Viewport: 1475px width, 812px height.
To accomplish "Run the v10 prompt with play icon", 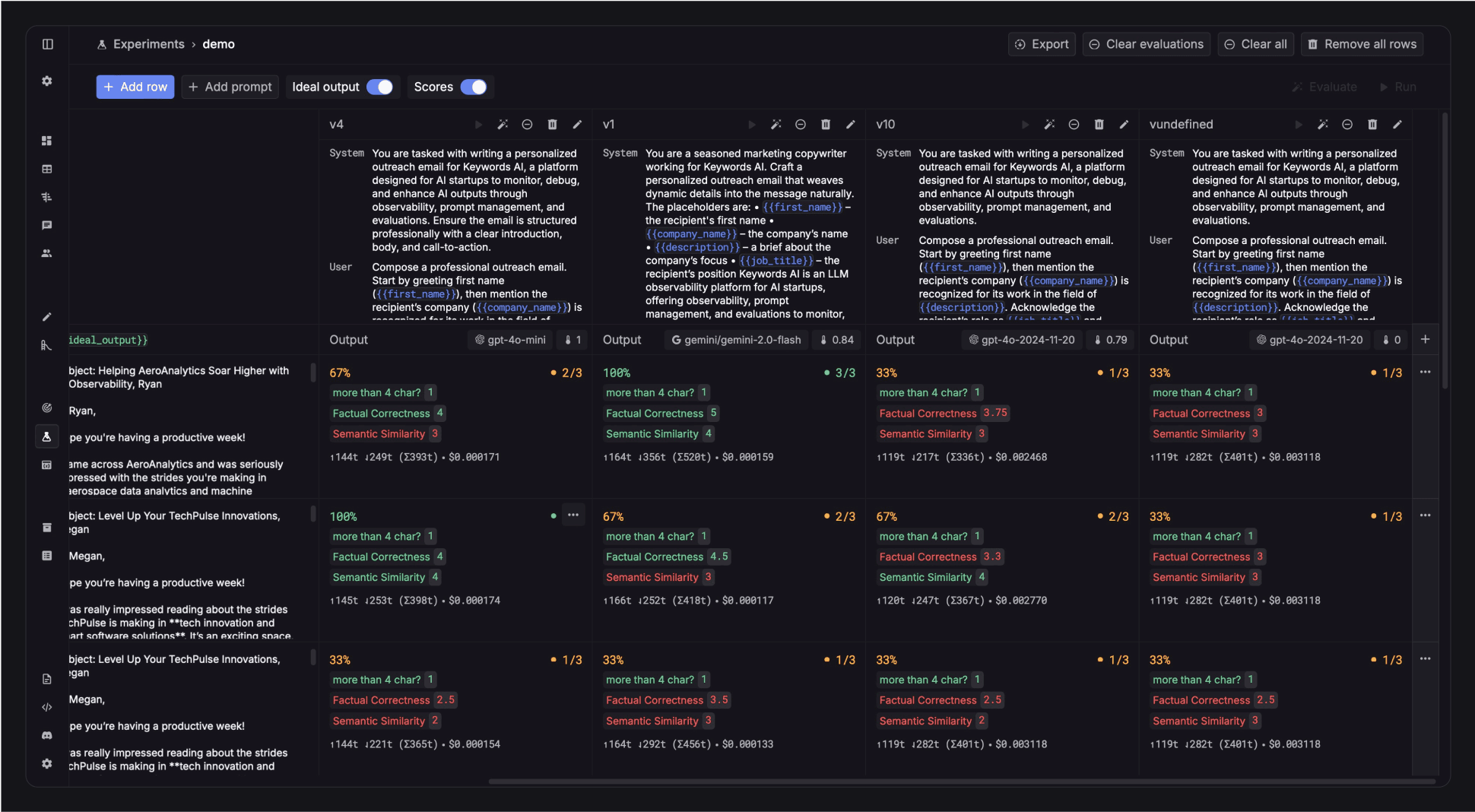I will tap(1025, 125).
